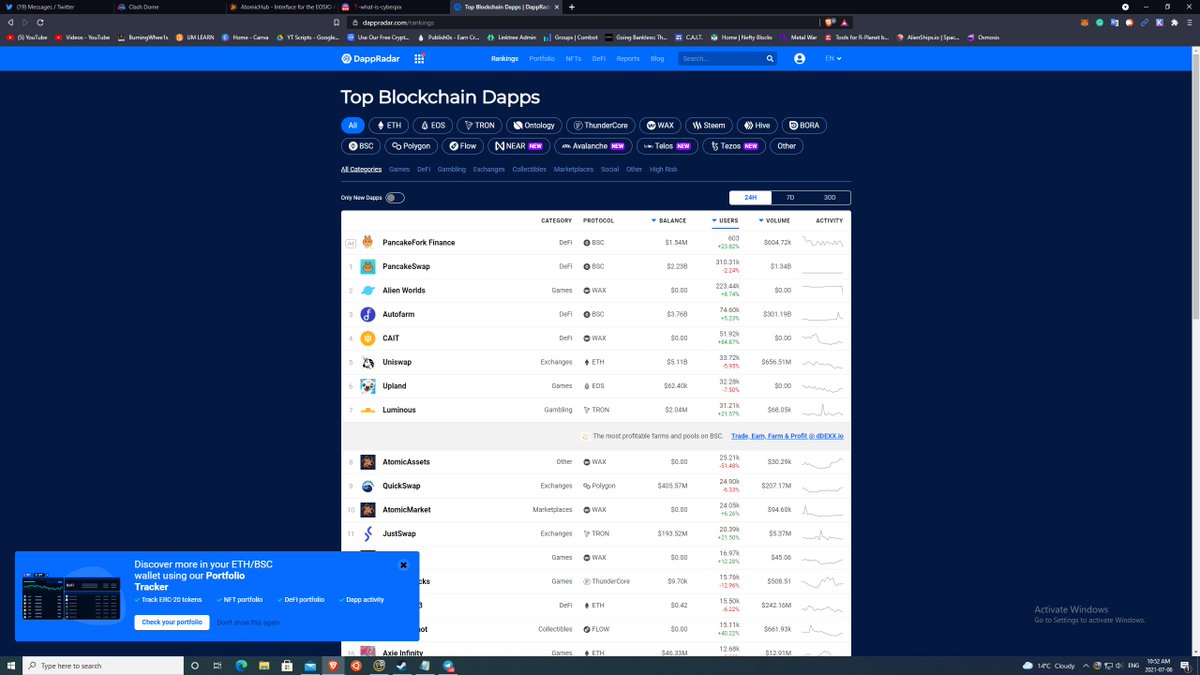
Task: Open Task View on the taskbar
Action: (x=218, y=665)
